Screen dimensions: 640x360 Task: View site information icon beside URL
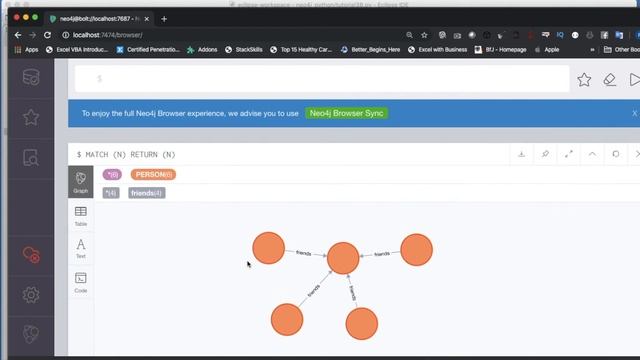point(65,35)
